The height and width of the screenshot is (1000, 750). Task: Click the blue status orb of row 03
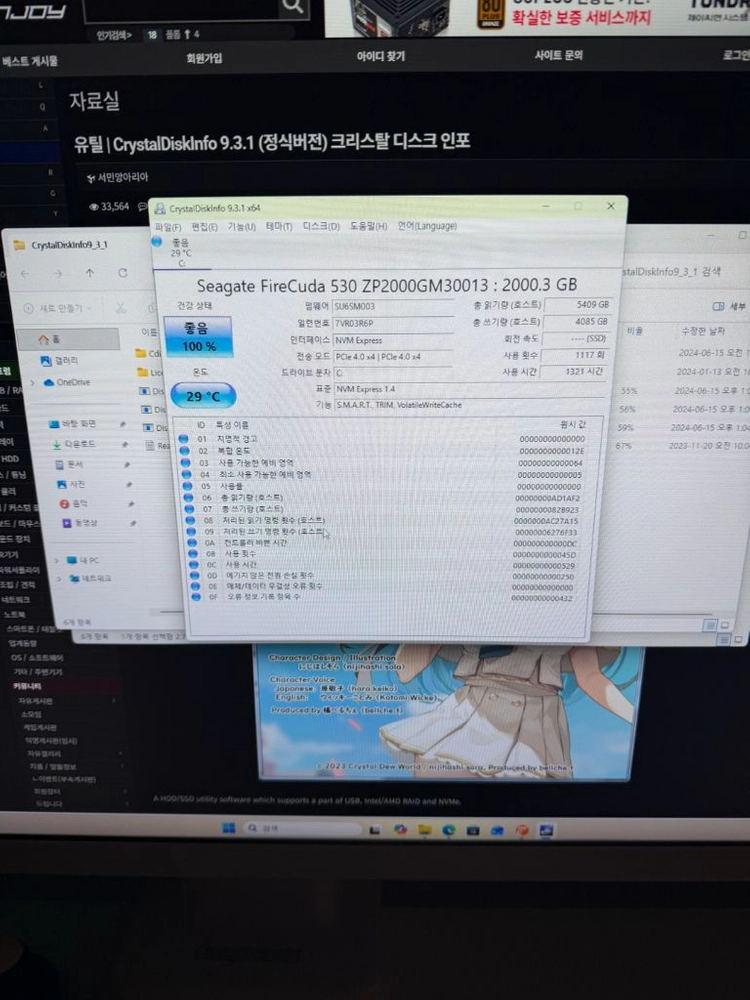[x=185, y=462]
